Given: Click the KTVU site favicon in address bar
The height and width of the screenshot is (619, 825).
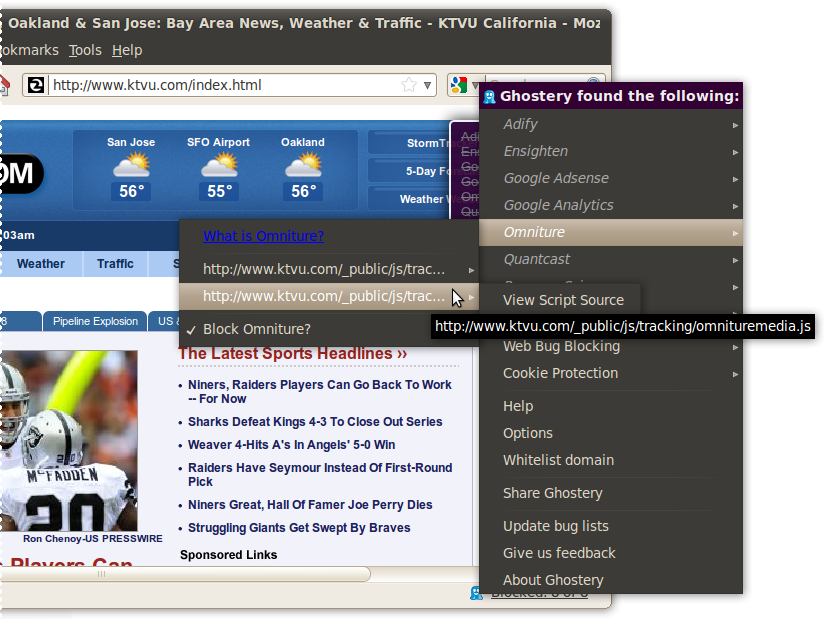Looking at the screenshot, I should 36,85.
